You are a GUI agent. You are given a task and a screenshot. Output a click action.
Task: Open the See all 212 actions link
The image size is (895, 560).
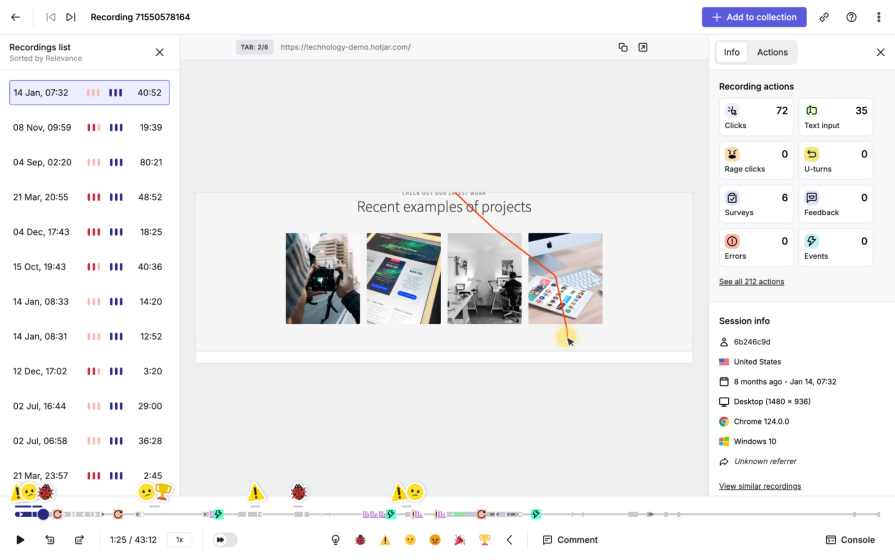(x=751, y=282)
